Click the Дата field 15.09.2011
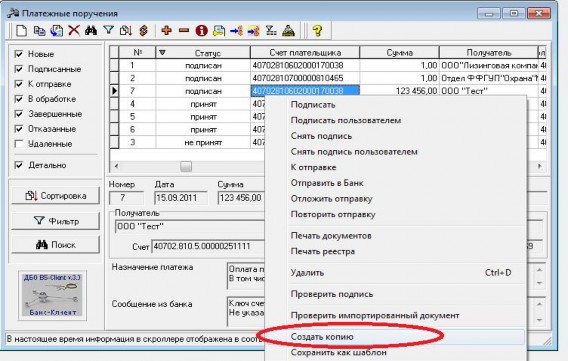The height and width of the screenshot is (361, 568). point(181,198)
